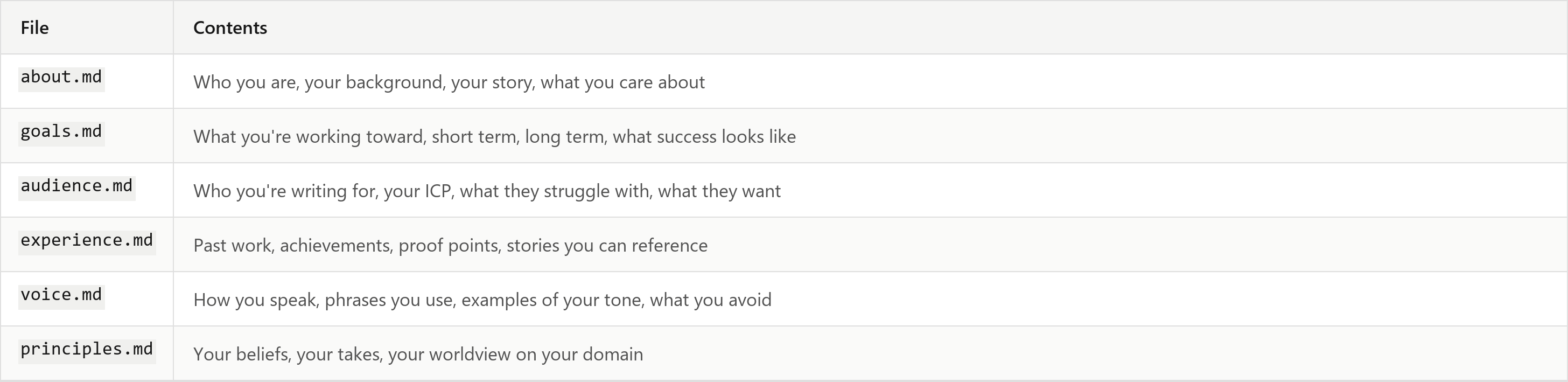Click the Contents column header
The image size is (1568, 382).
pos(230,27)
